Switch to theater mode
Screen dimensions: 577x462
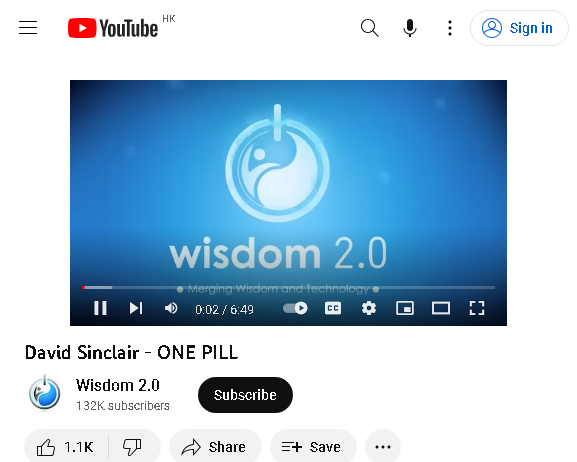(x=441, y=308)
